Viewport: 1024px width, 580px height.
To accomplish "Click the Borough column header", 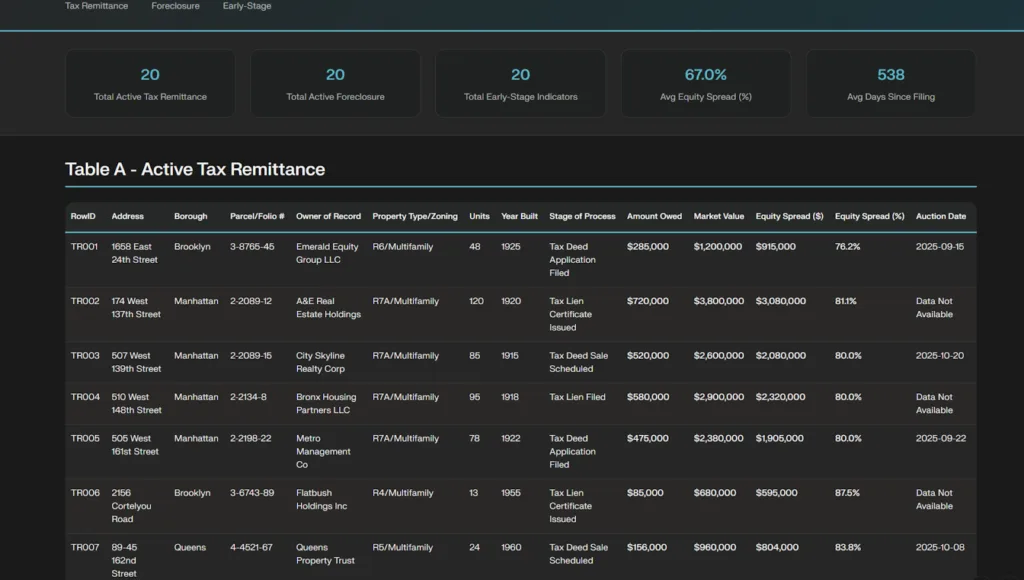I will pos(191,216).
